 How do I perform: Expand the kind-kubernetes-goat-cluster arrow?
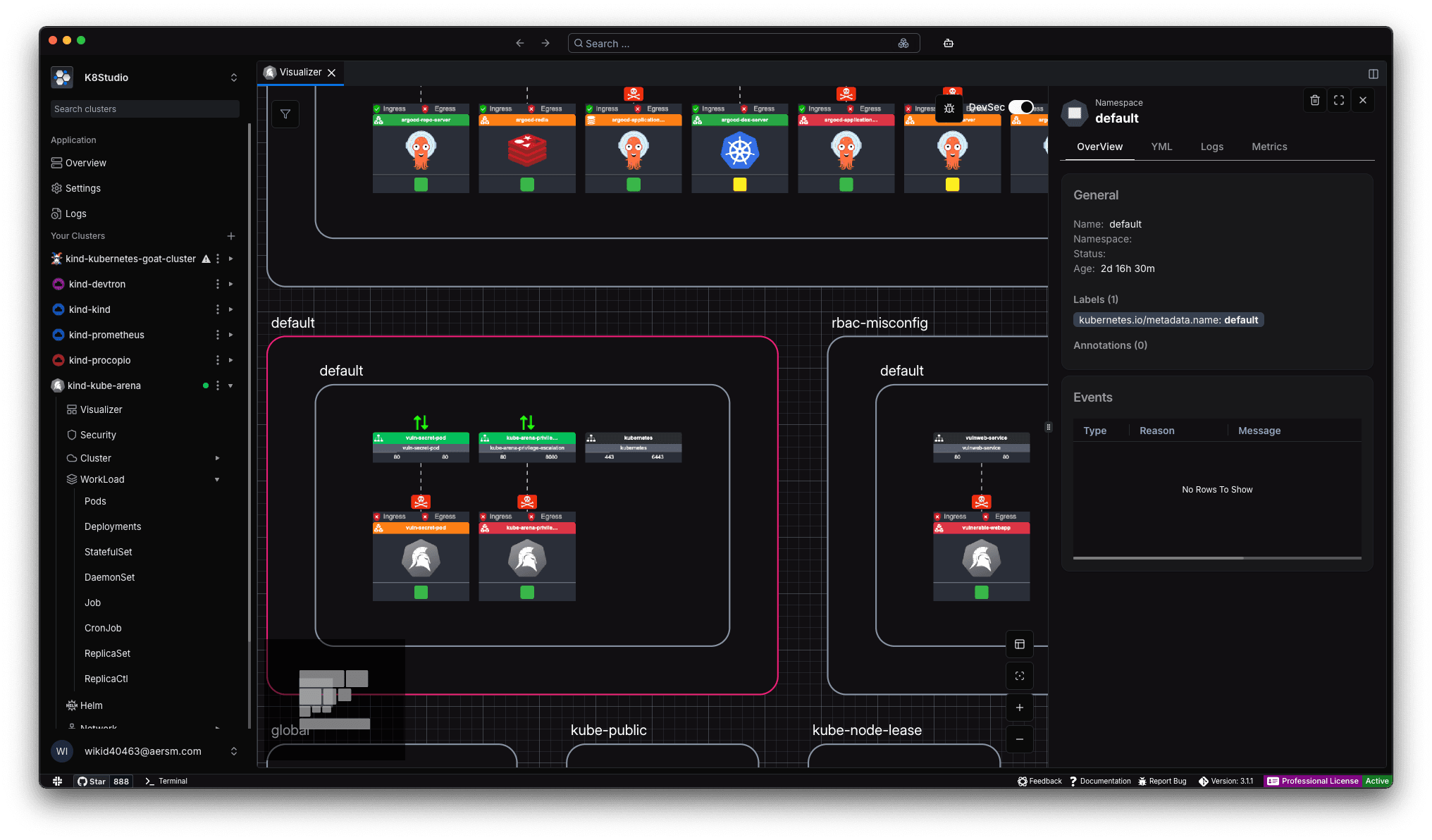coord(230,259)
